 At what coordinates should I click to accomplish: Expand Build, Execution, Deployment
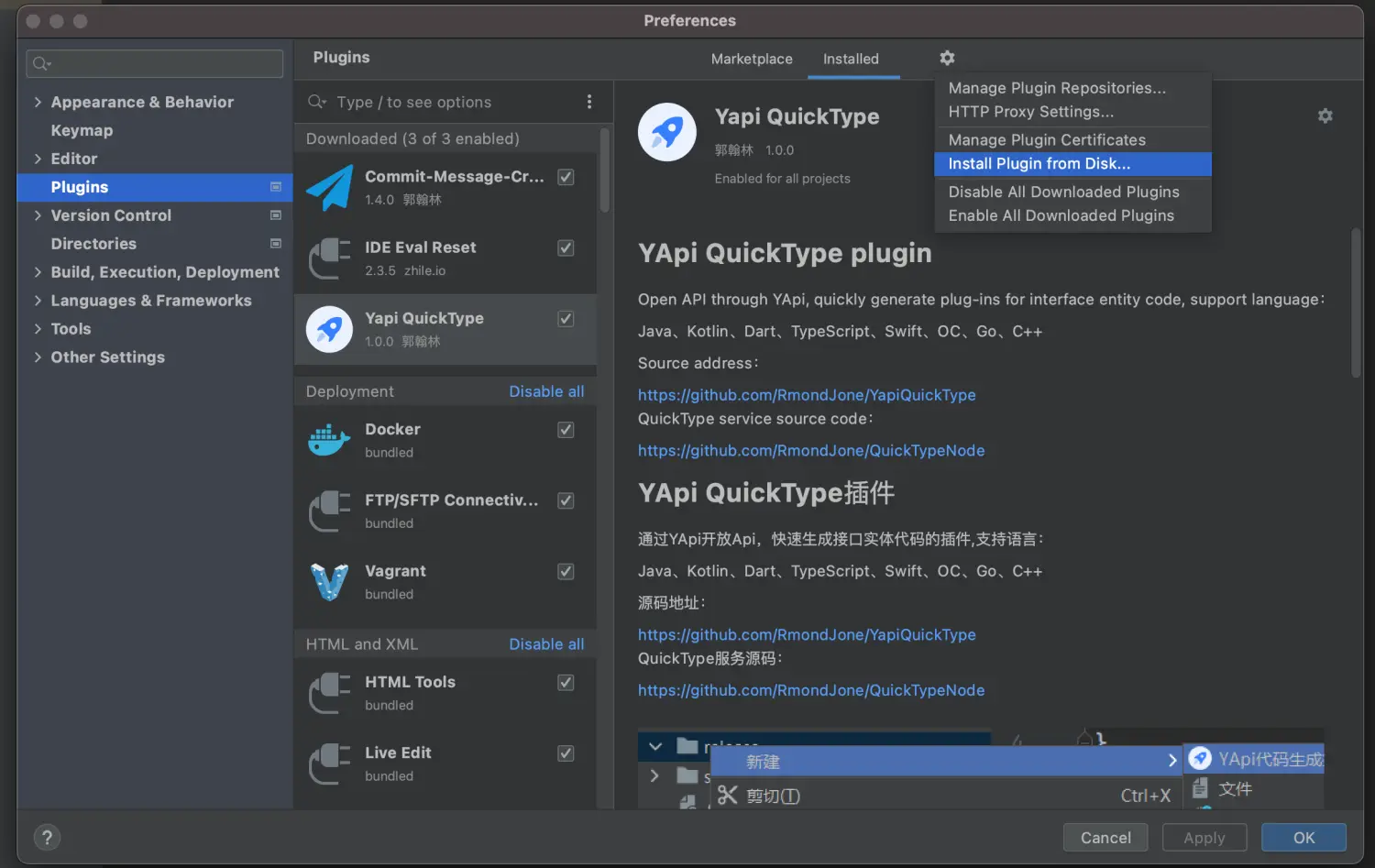click(38, 272)
